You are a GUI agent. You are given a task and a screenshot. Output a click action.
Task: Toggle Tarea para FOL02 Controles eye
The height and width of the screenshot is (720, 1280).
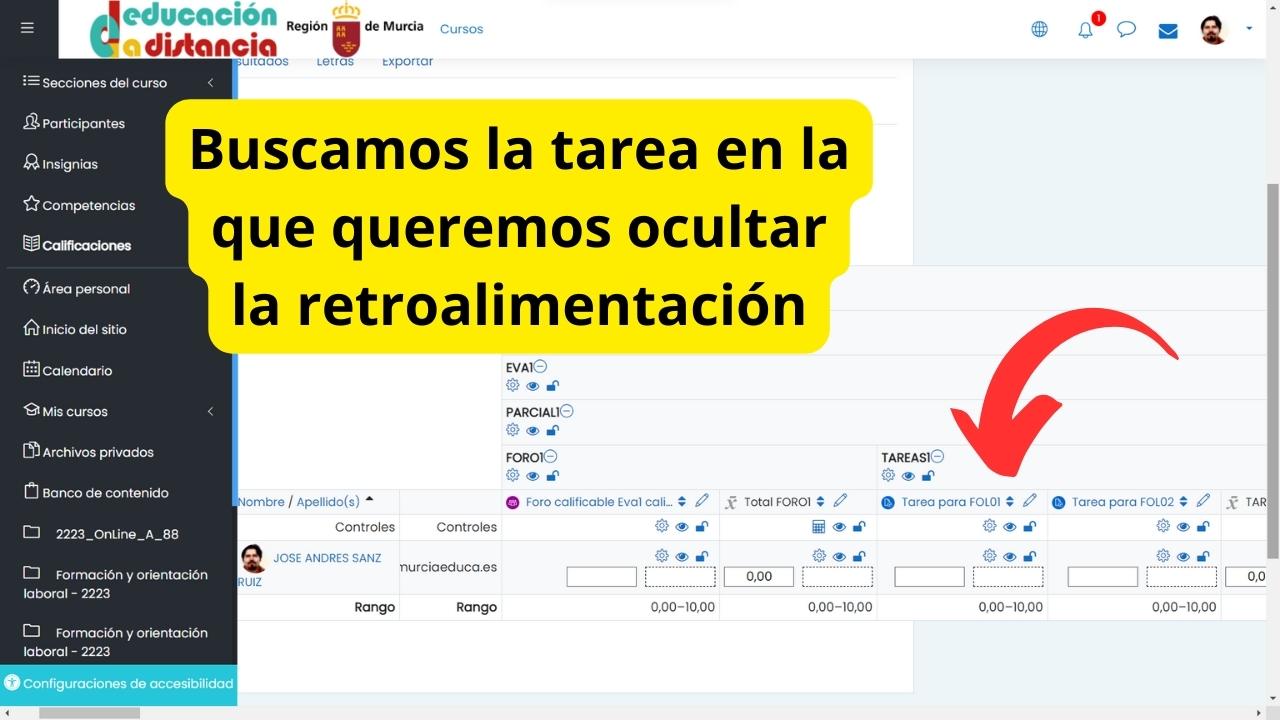[x=1183, y=527]
